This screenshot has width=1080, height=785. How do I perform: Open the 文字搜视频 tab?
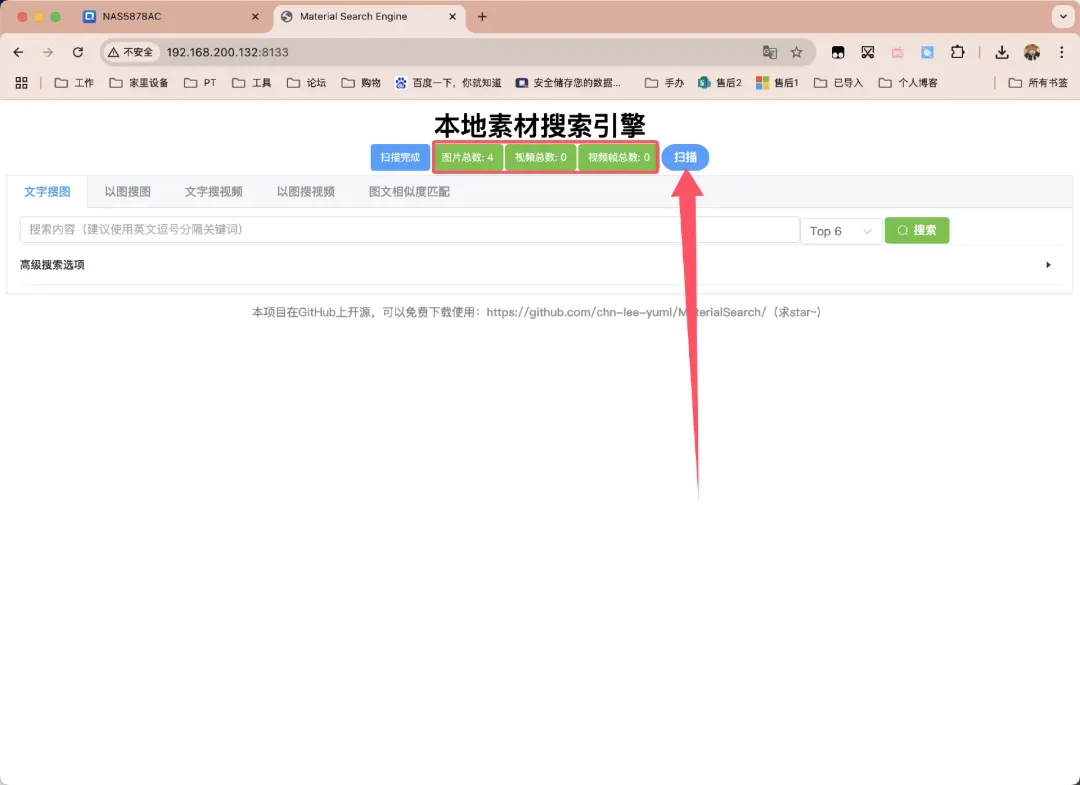tap(213, 192)
